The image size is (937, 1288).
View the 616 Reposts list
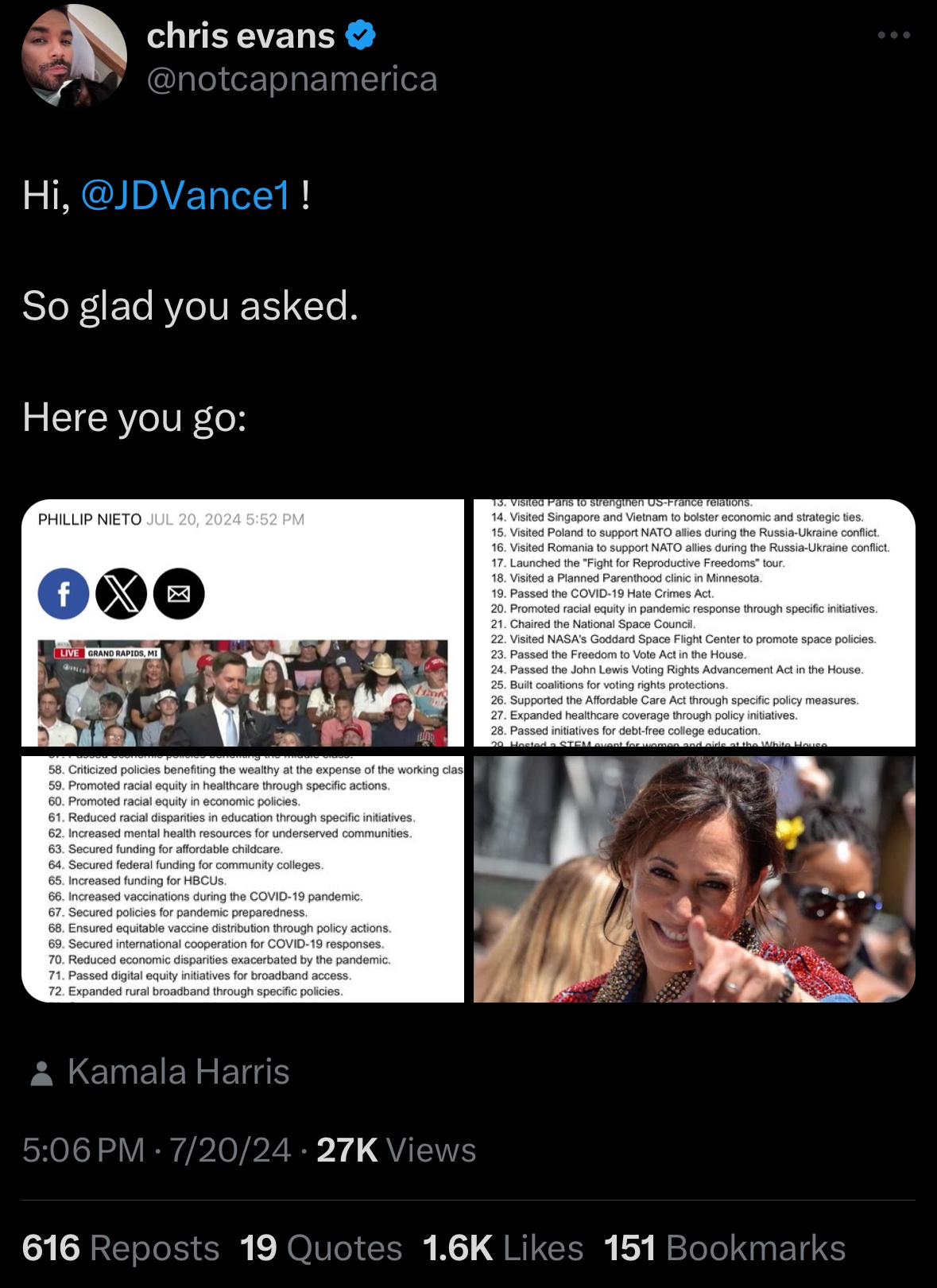click(121, 1248)
